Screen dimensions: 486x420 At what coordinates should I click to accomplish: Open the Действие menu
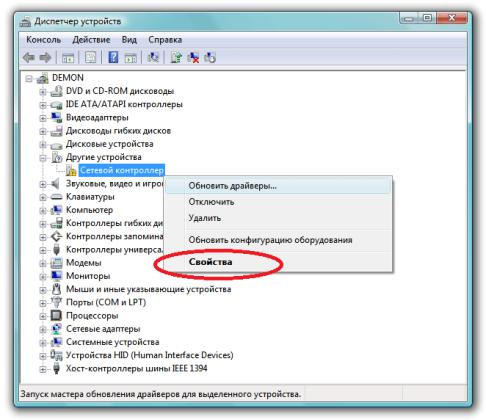pos(91,40)
